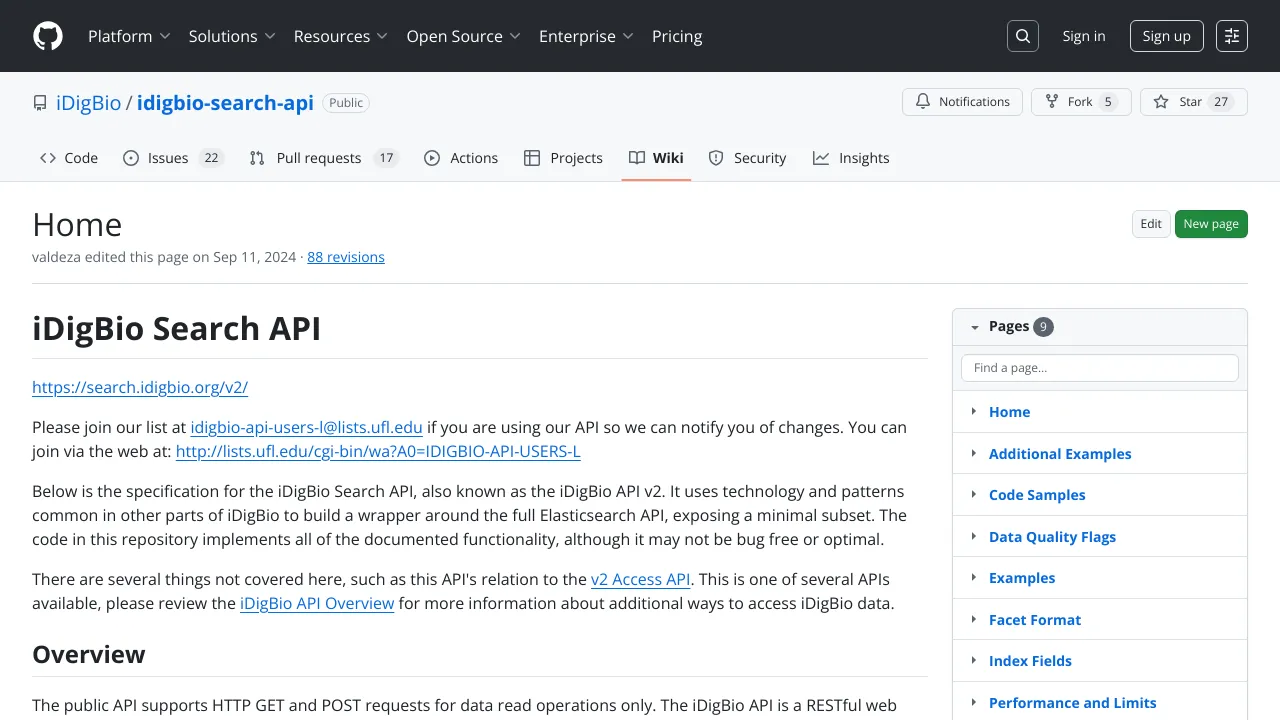Viewport: 1280px width, 720px height.
Task: Click the search magnifier icon
Action: (x=1023, y=36)
